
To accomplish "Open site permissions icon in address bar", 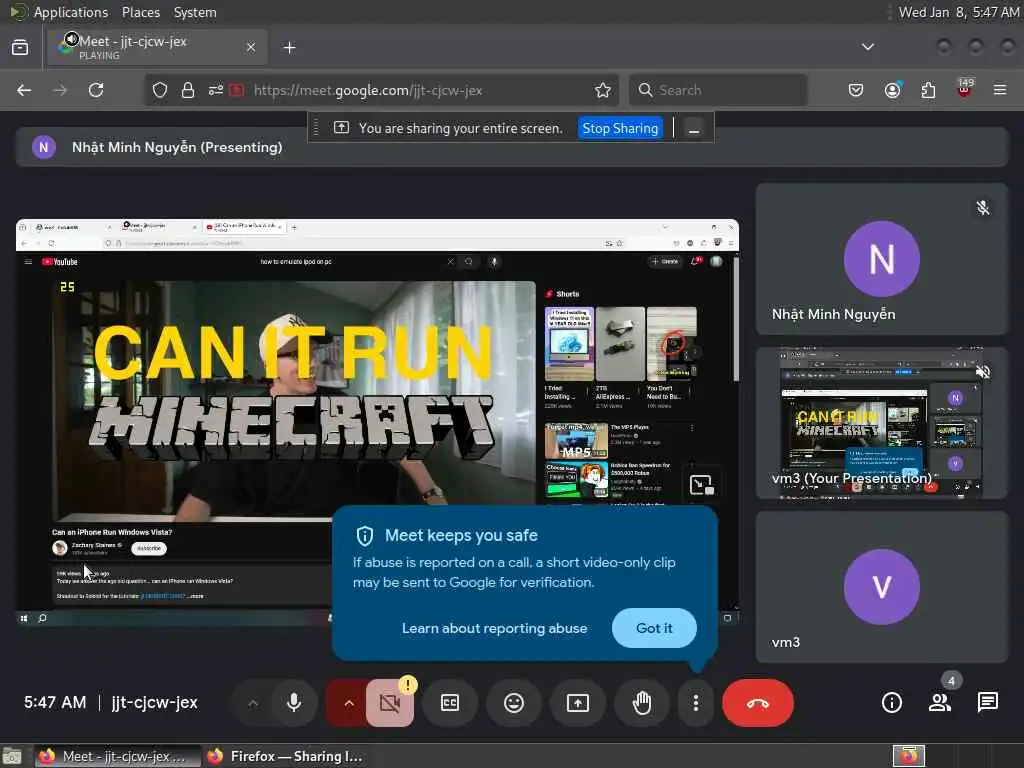I will click(x=216, y=90).
